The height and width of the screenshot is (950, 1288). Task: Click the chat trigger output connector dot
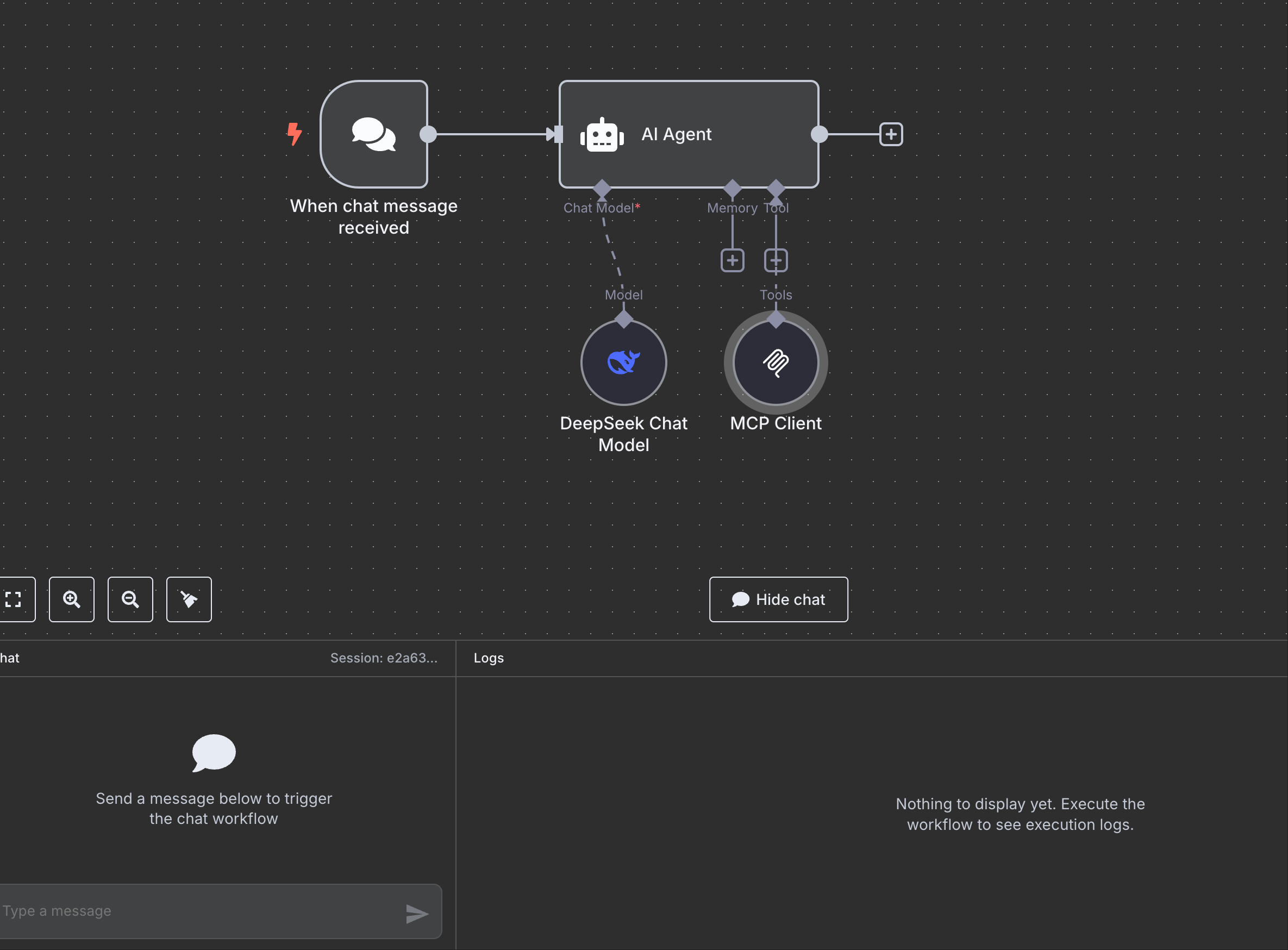tap(428, 134)
